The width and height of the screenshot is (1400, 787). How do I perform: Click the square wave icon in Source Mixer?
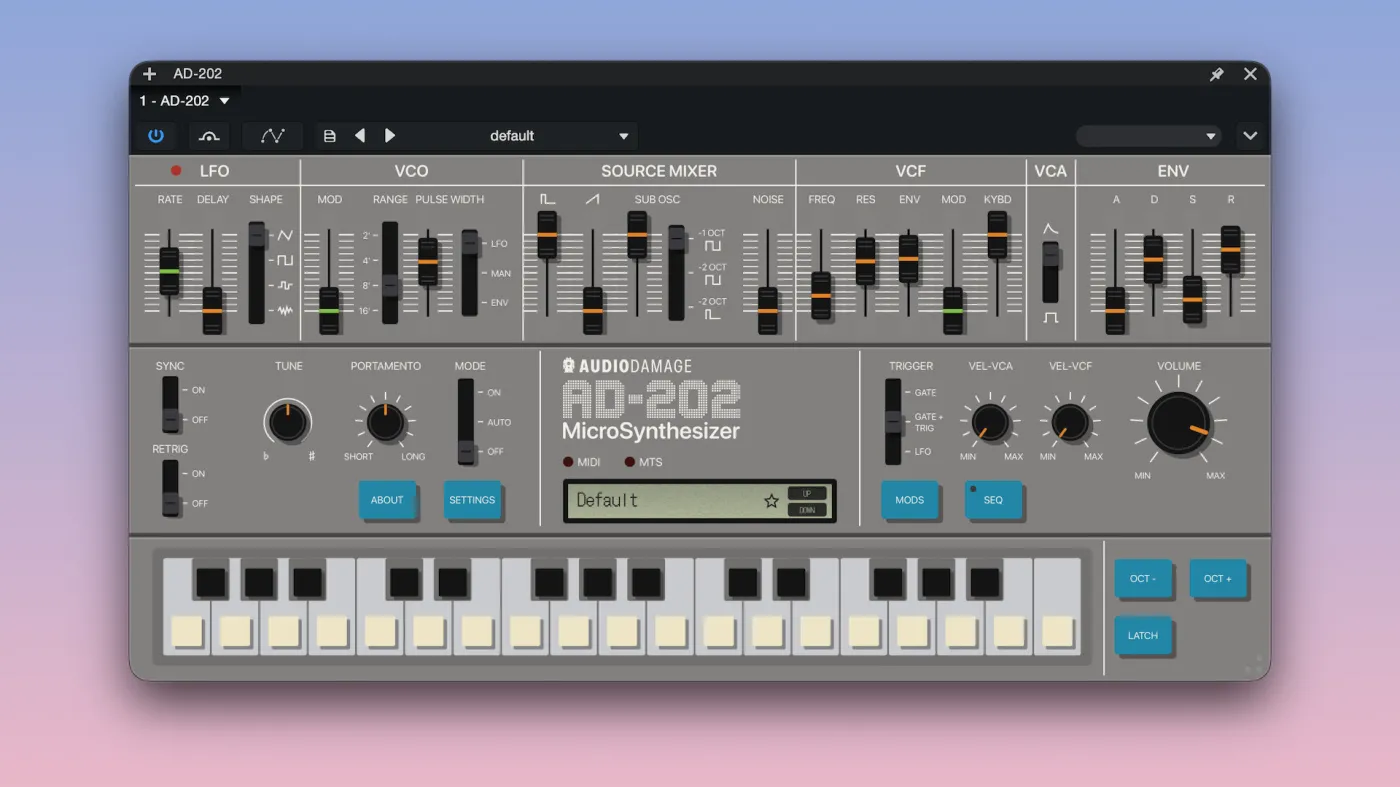point(547,199)
